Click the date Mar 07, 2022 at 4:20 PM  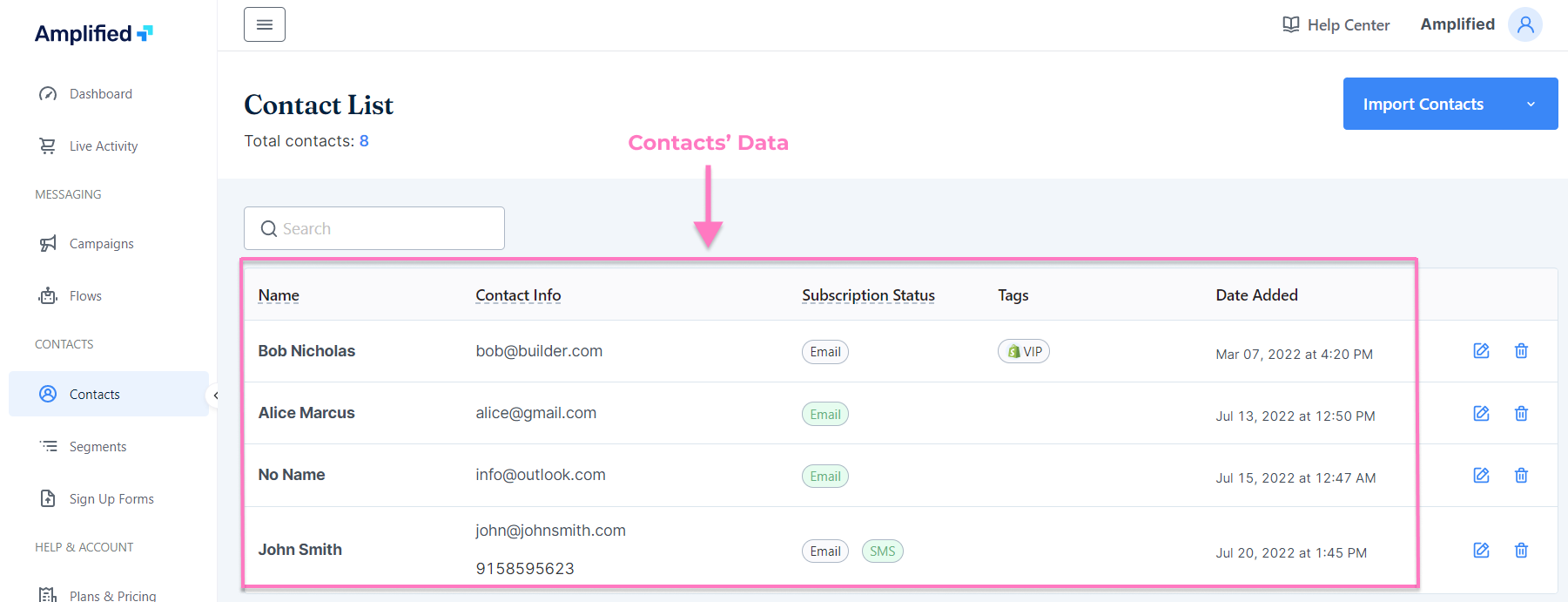click(1294, 355)
